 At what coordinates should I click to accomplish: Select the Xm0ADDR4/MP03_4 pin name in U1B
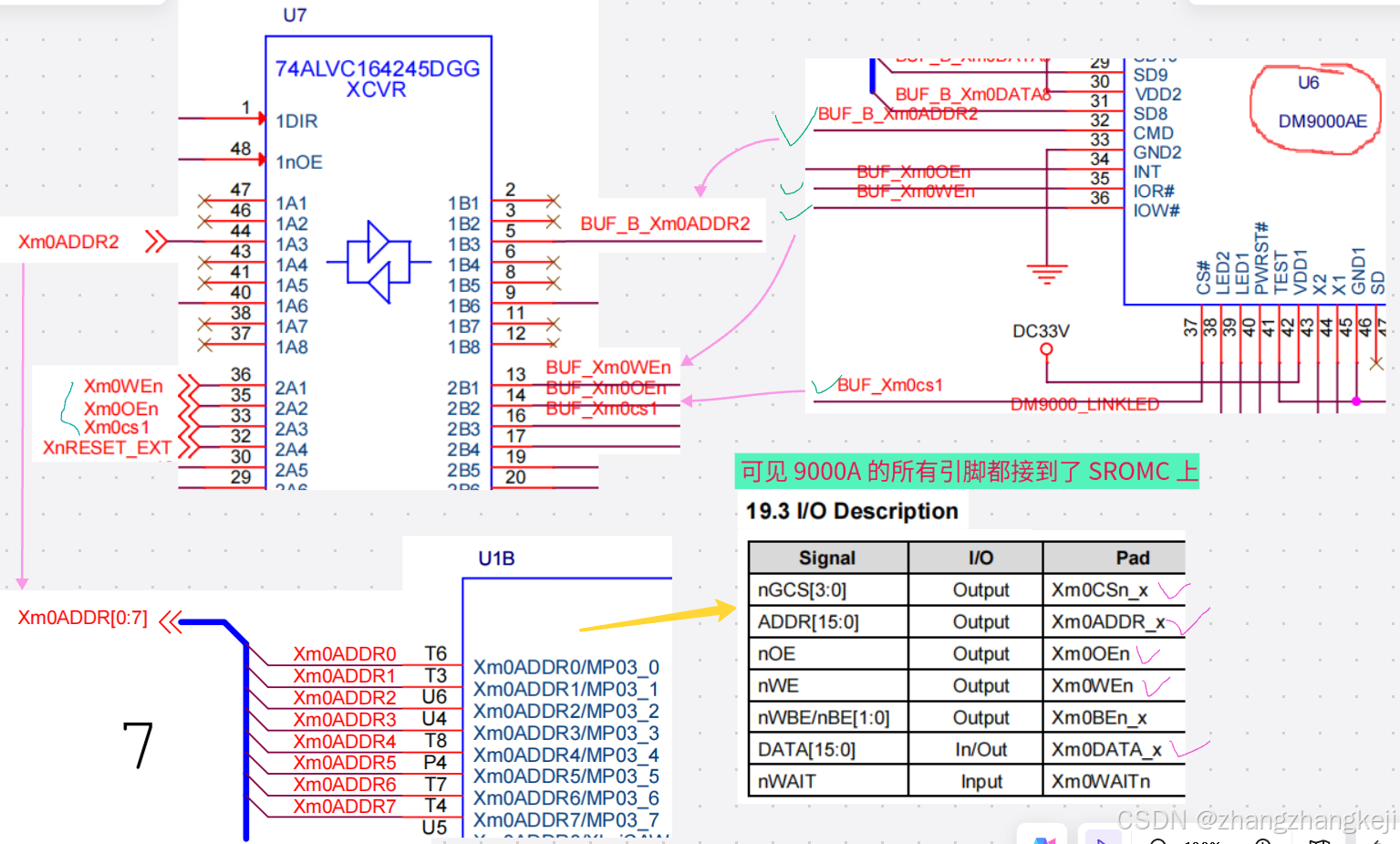point(565,755)
